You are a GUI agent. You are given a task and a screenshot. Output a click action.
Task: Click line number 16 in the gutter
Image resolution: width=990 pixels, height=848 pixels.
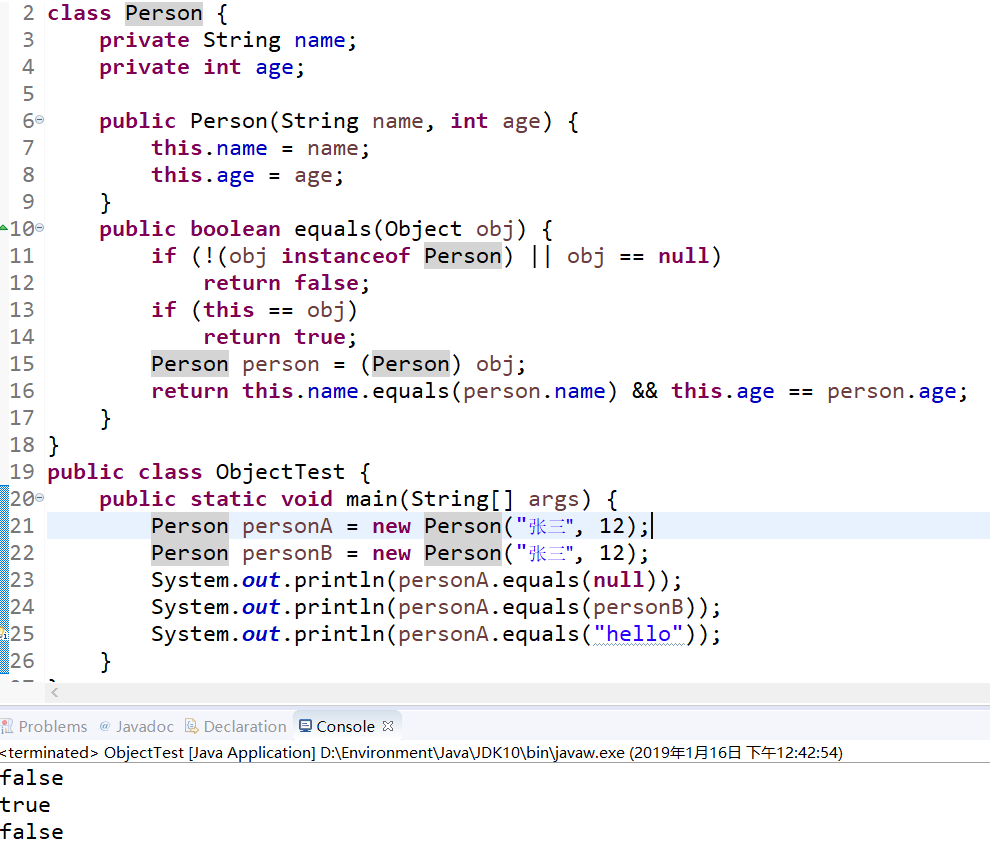pyautogui.click(x=22, y=391)
